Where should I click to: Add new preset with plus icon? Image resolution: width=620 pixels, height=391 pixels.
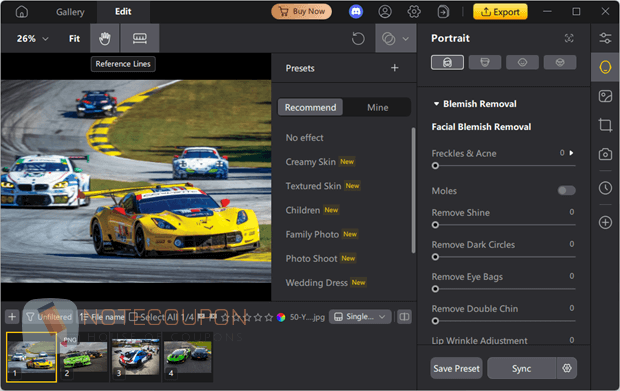coord(395,68)
